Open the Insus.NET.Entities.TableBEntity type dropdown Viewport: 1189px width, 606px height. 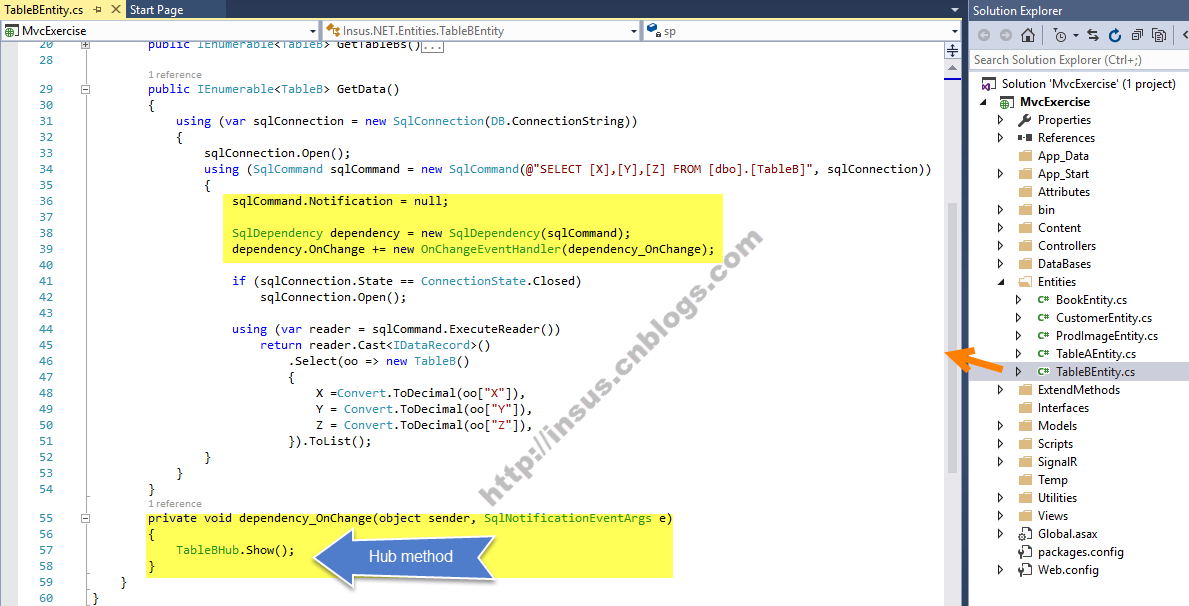634,31
